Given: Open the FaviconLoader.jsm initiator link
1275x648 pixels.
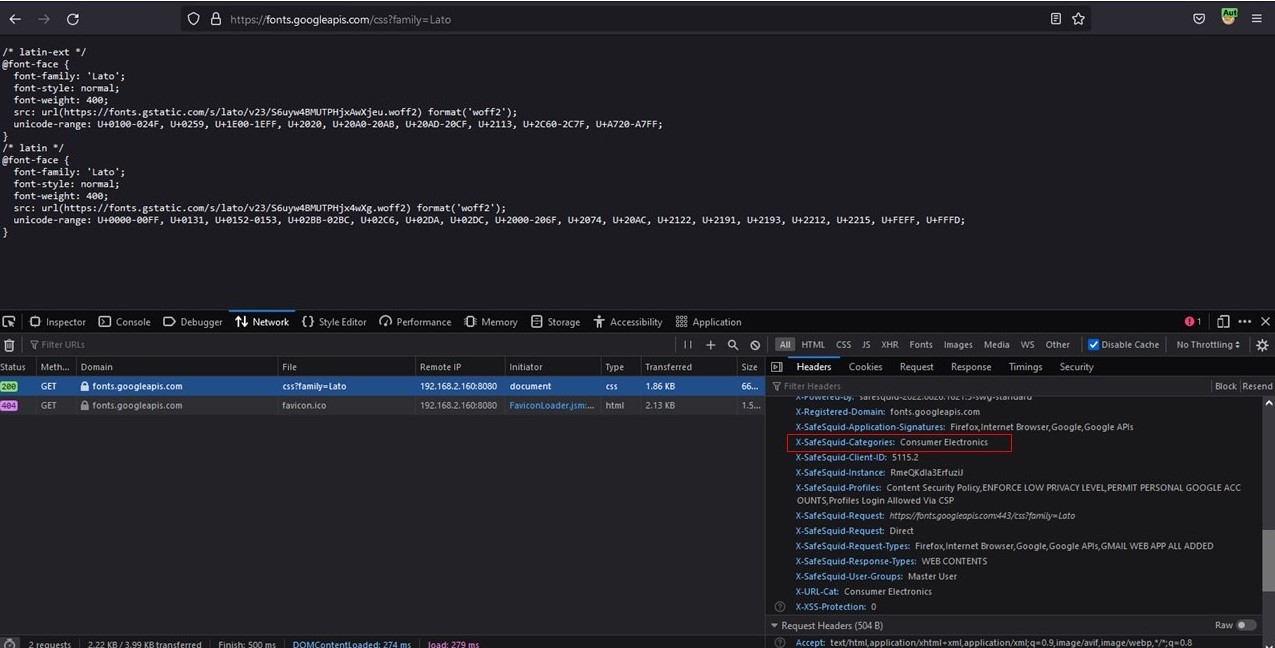Looking at the screenshot, I should (551, 405).
